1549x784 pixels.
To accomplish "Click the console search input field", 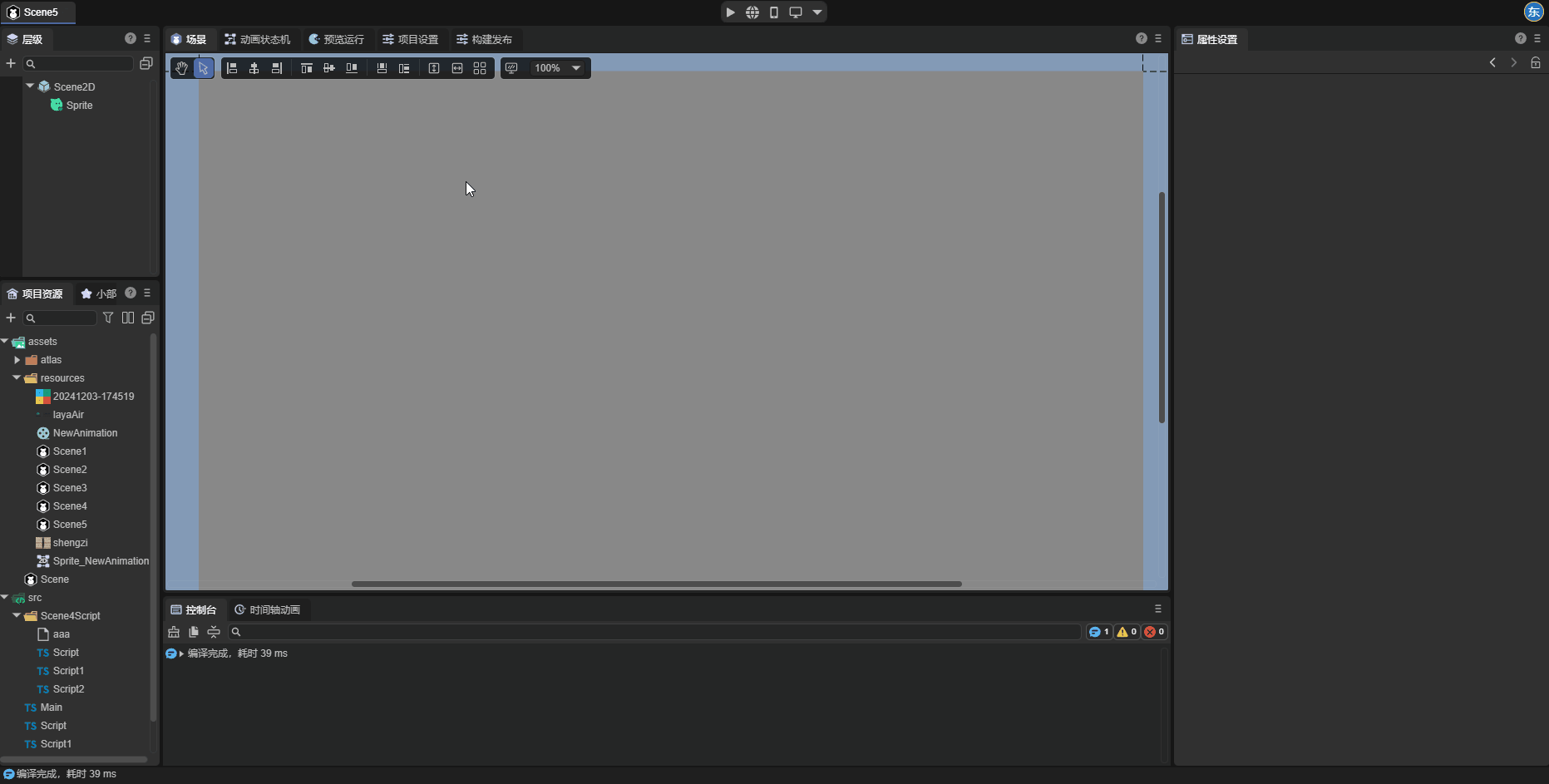I will [657, 632].
